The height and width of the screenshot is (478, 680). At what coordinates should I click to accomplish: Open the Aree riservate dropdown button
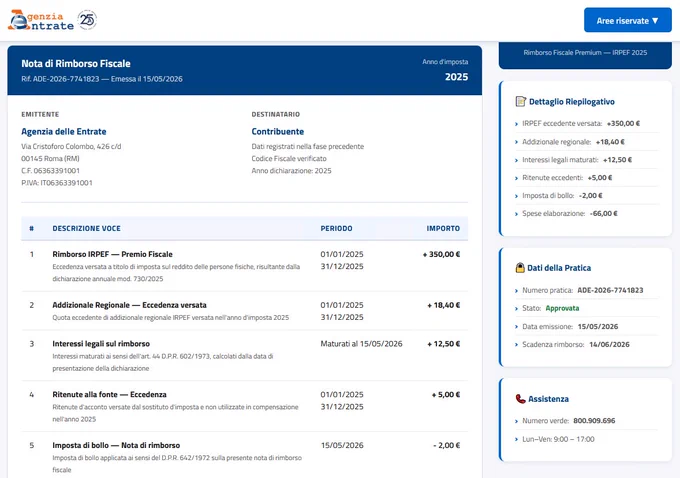[628, 20]
